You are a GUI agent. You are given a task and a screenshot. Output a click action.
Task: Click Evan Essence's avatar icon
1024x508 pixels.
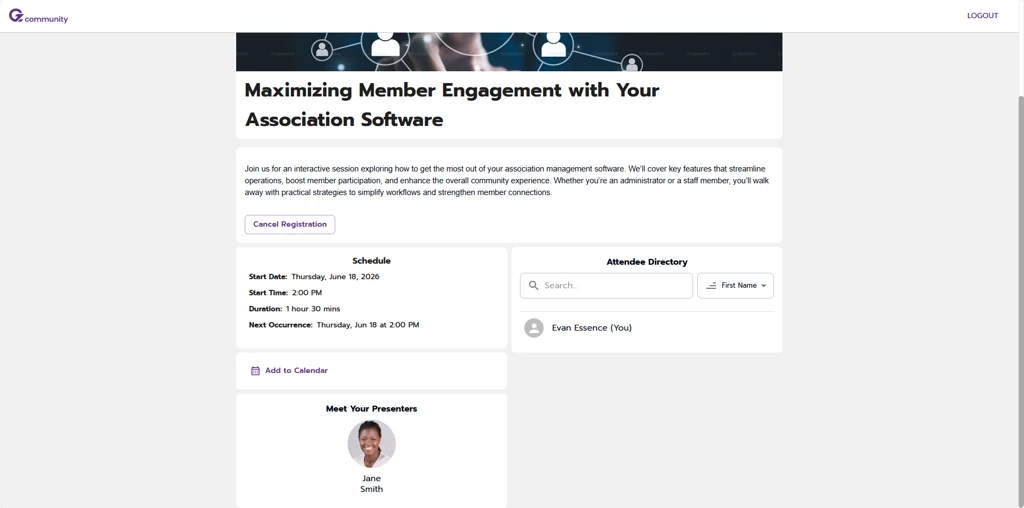(x=534, y=328)
